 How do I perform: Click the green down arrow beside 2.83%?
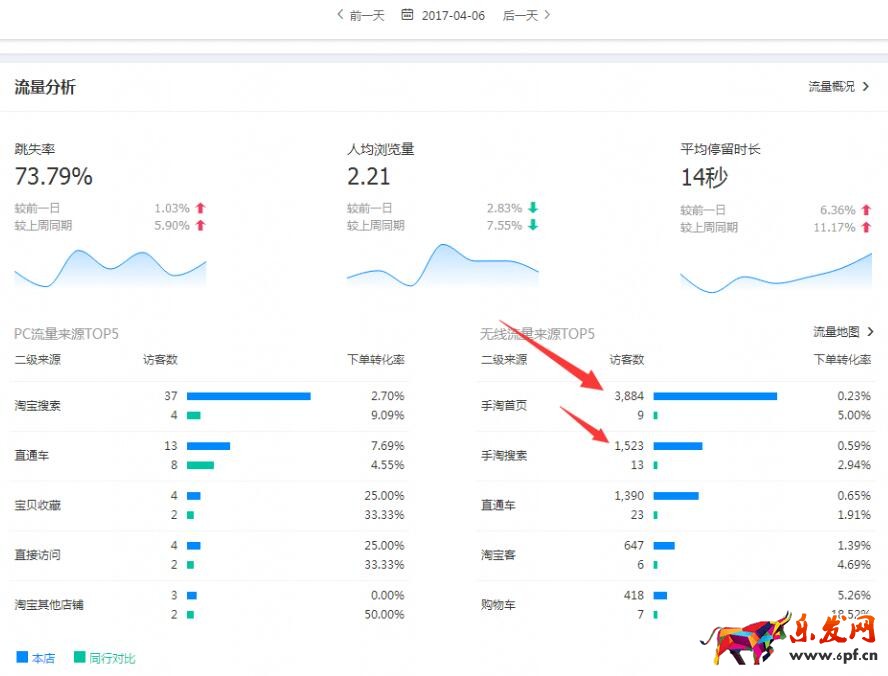click(x=533, y=208)
